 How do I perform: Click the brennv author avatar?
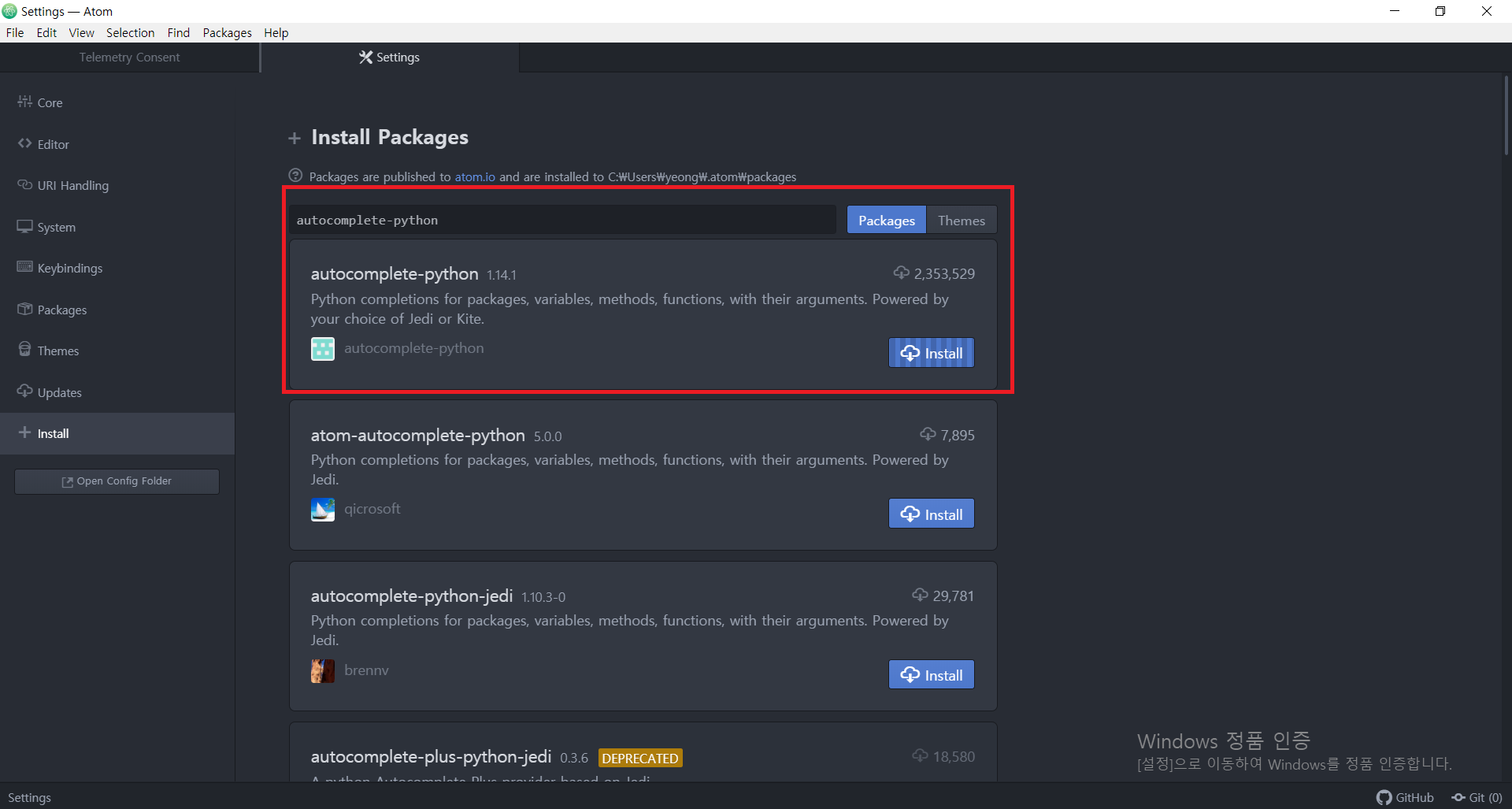323,670
